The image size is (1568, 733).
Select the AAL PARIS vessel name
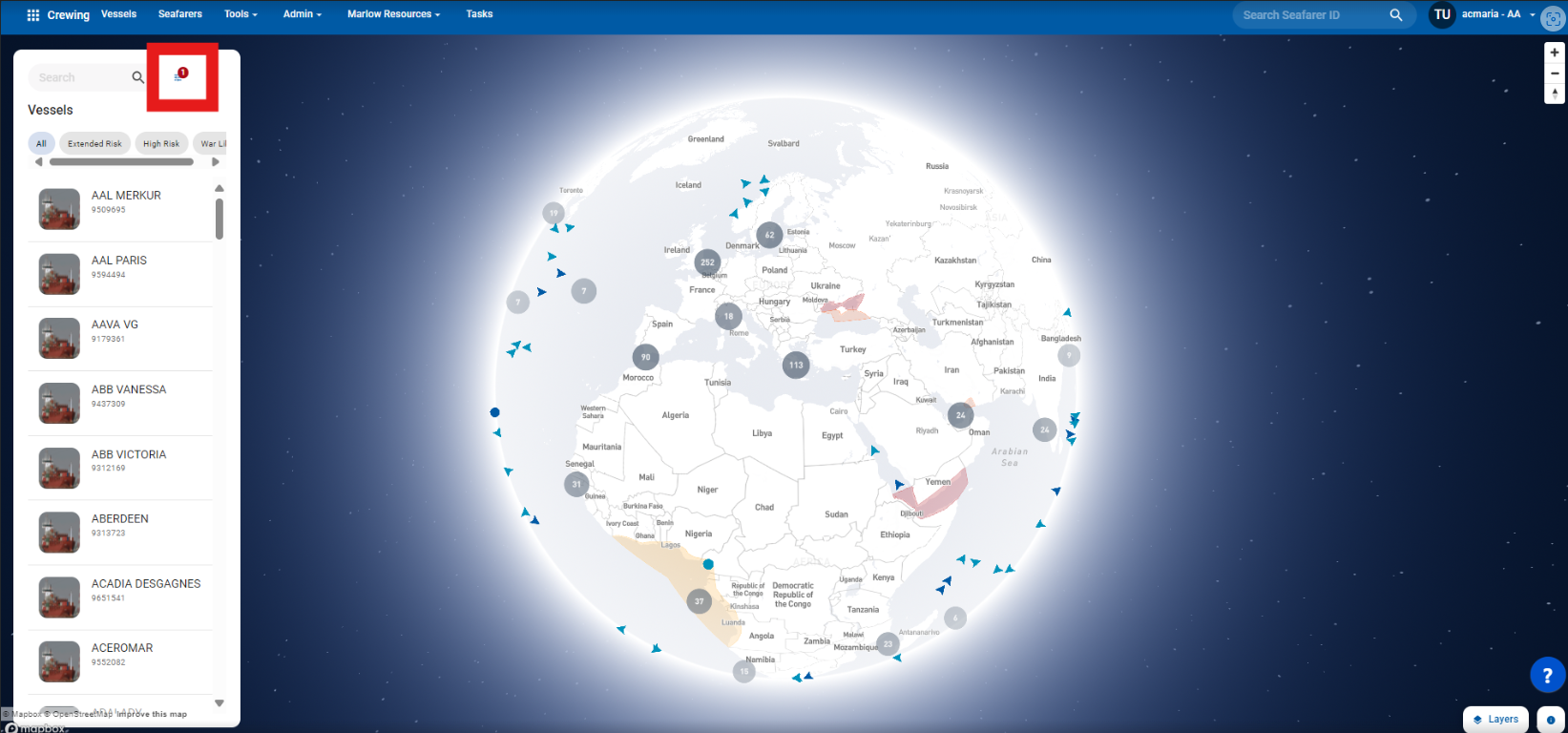119,260
